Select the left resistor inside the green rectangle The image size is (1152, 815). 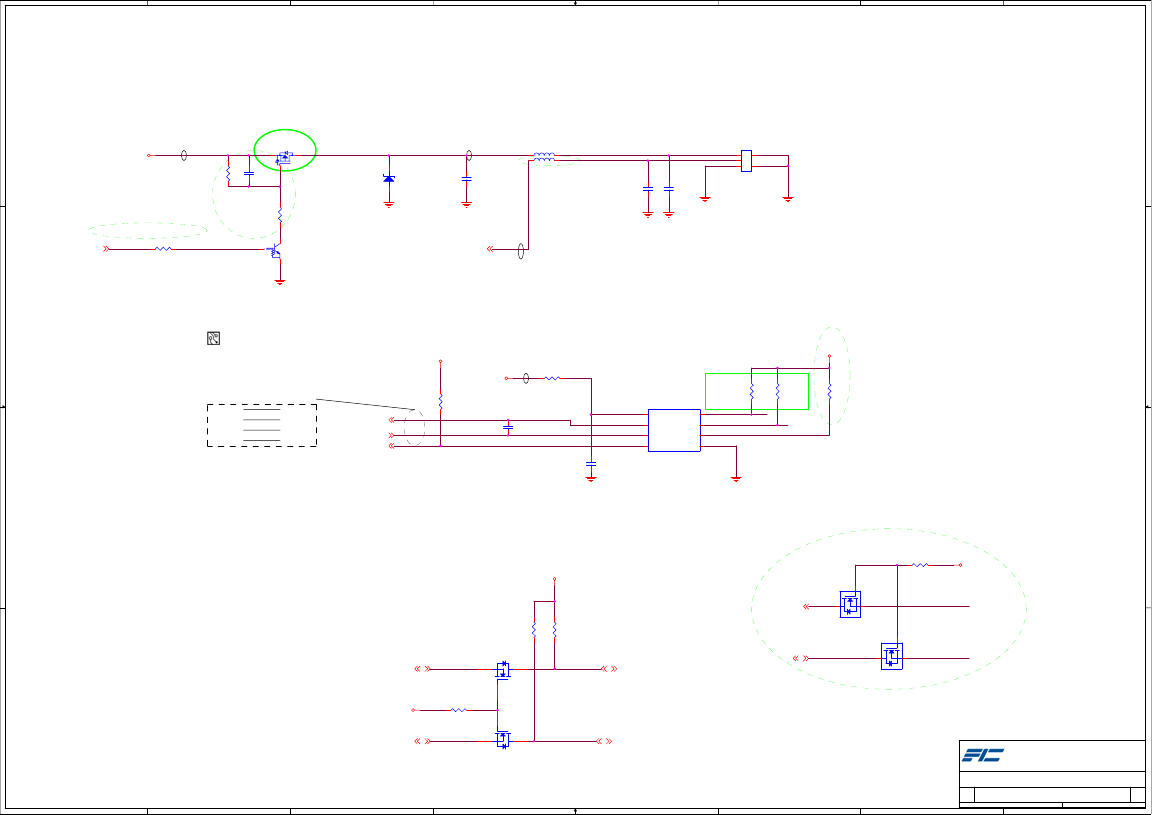coord(752,392)
